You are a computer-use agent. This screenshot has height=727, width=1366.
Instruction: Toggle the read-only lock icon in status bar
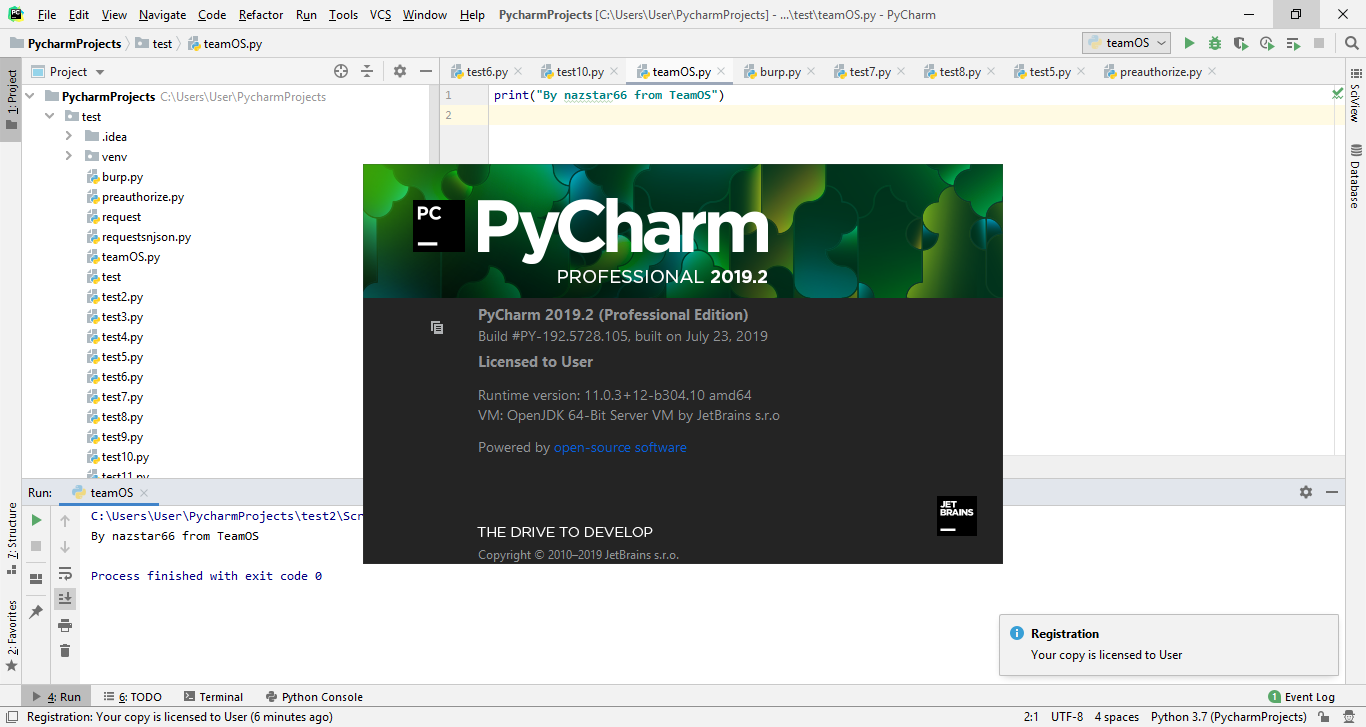point(1324,716)
